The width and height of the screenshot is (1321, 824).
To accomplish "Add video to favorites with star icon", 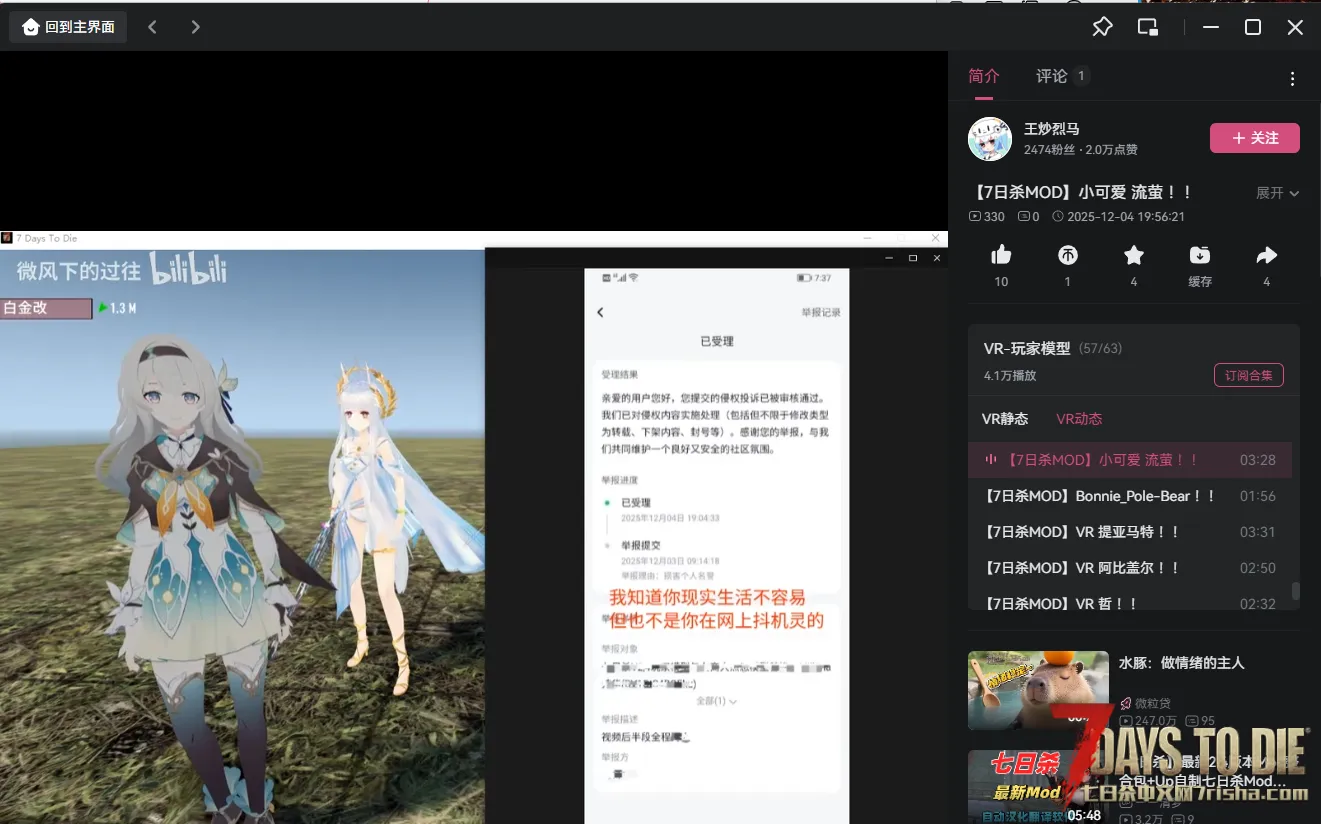I will click(1134, 256).
